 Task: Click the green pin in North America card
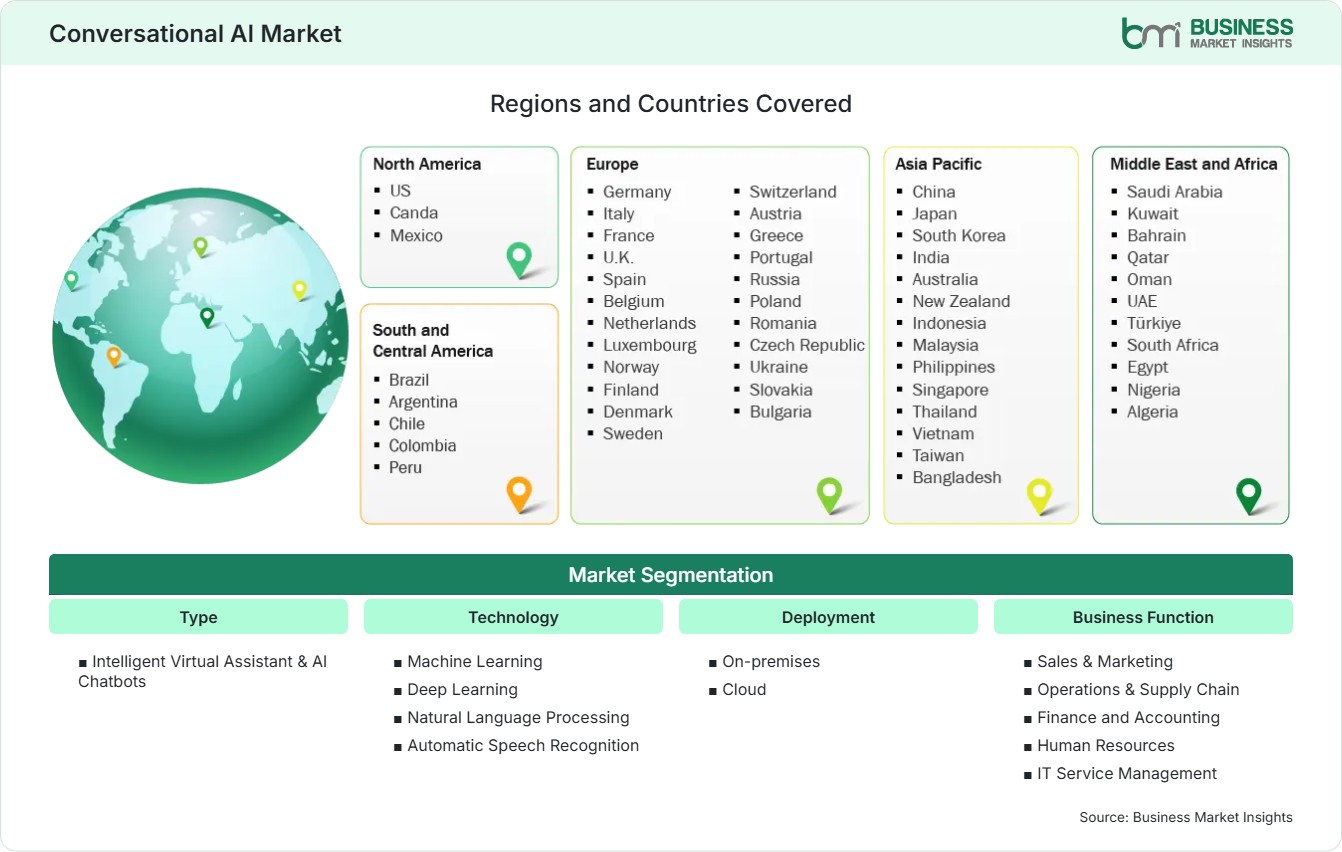[519, 260]
